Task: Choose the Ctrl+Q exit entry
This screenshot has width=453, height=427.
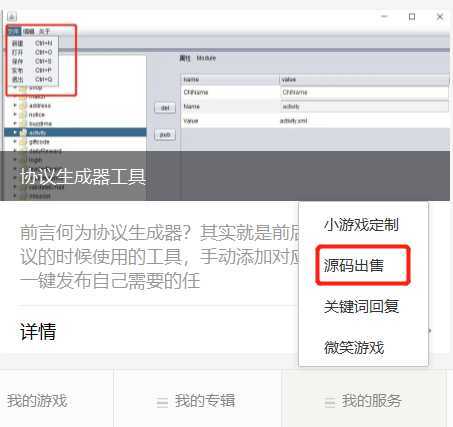Action: (32, 79)
